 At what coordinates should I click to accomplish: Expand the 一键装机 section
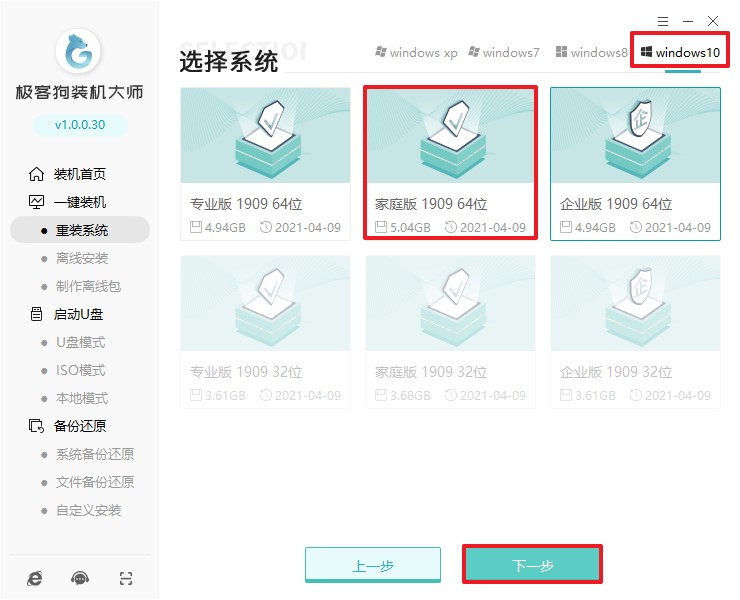point(79,202)
